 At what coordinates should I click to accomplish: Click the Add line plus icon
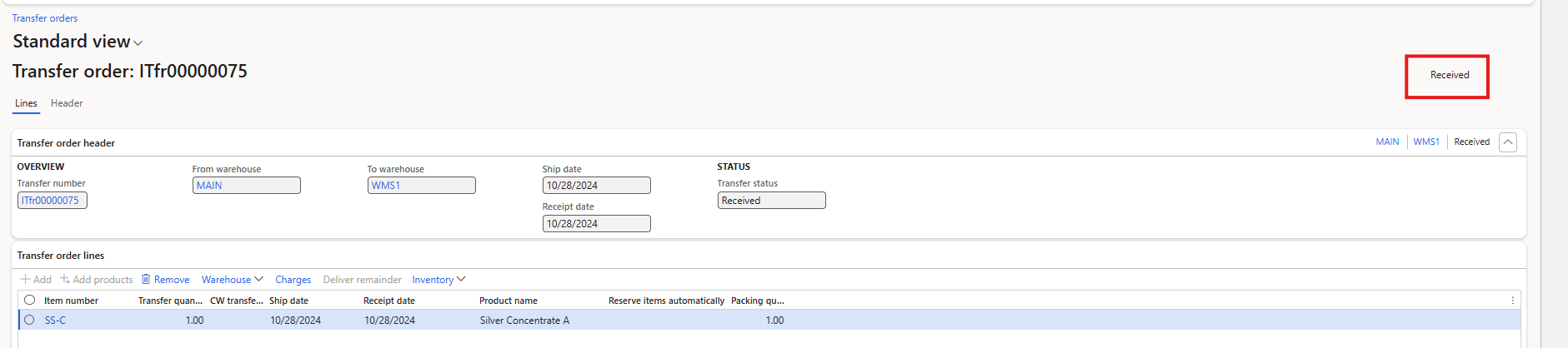26,280
